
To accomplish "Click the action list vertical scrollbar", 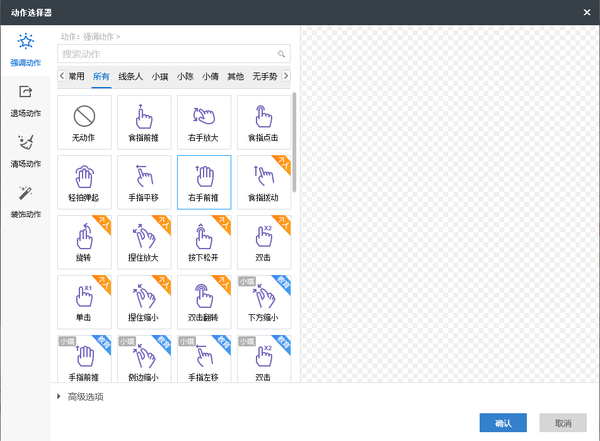I will click(x=294, y=142).
